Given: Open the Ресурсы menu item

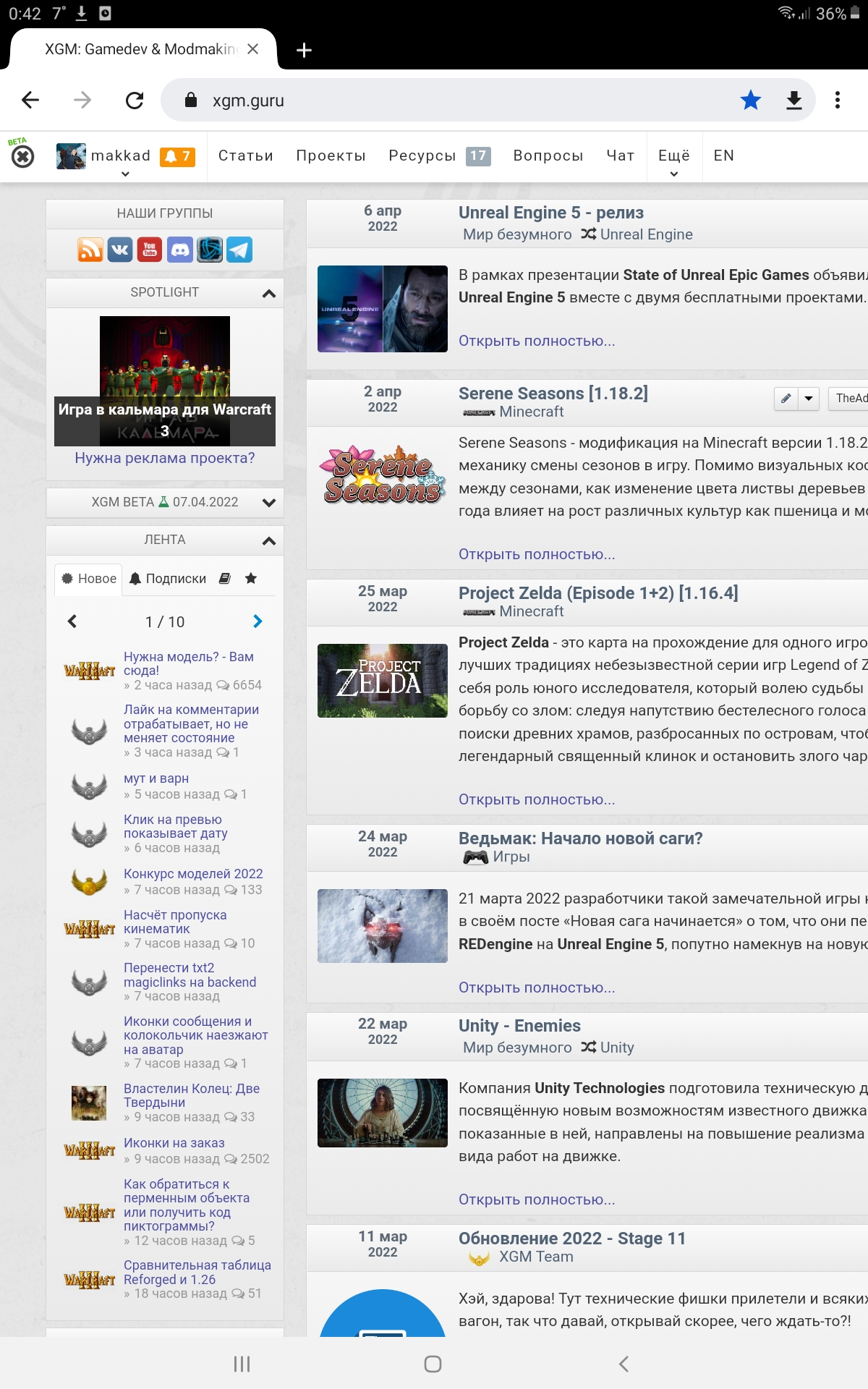Looking at the screenshot, I should click(x=422, y=156).
